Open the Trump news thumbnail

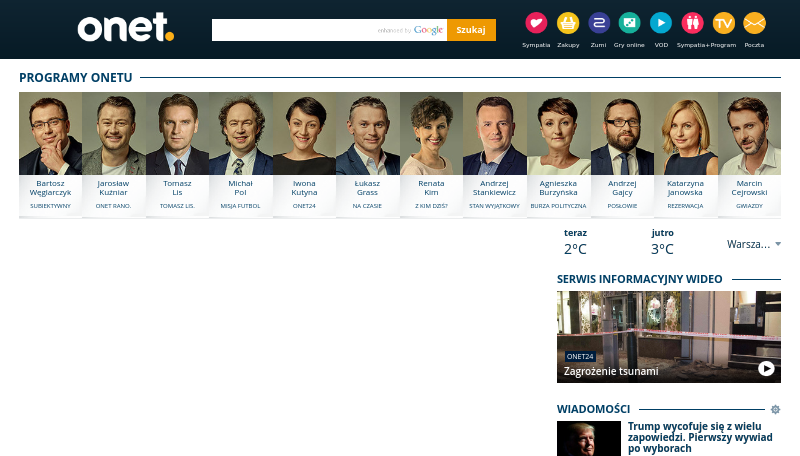589,438
